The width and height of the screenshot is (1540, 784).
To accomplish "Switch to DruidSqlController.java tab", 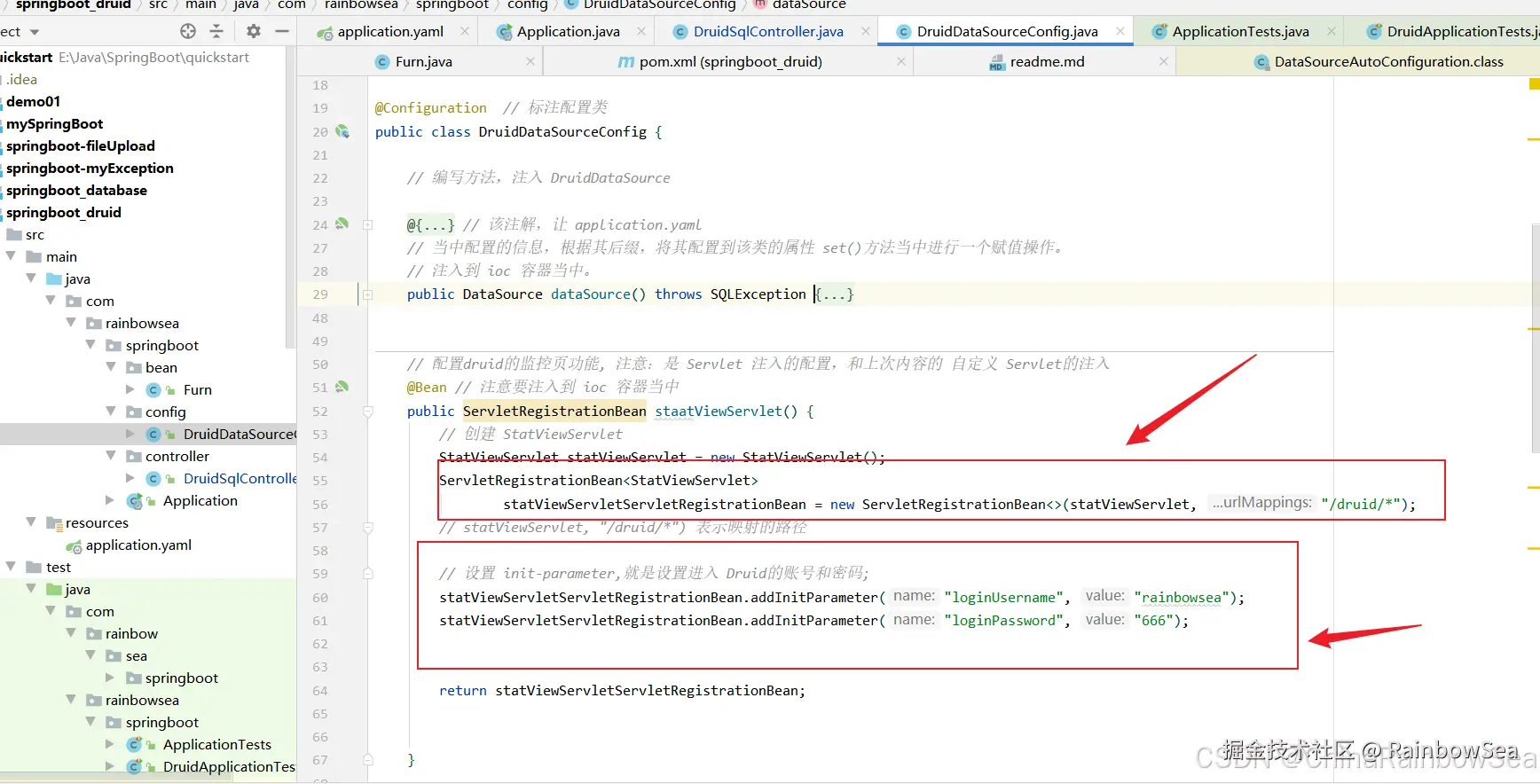I will [768, 32].
